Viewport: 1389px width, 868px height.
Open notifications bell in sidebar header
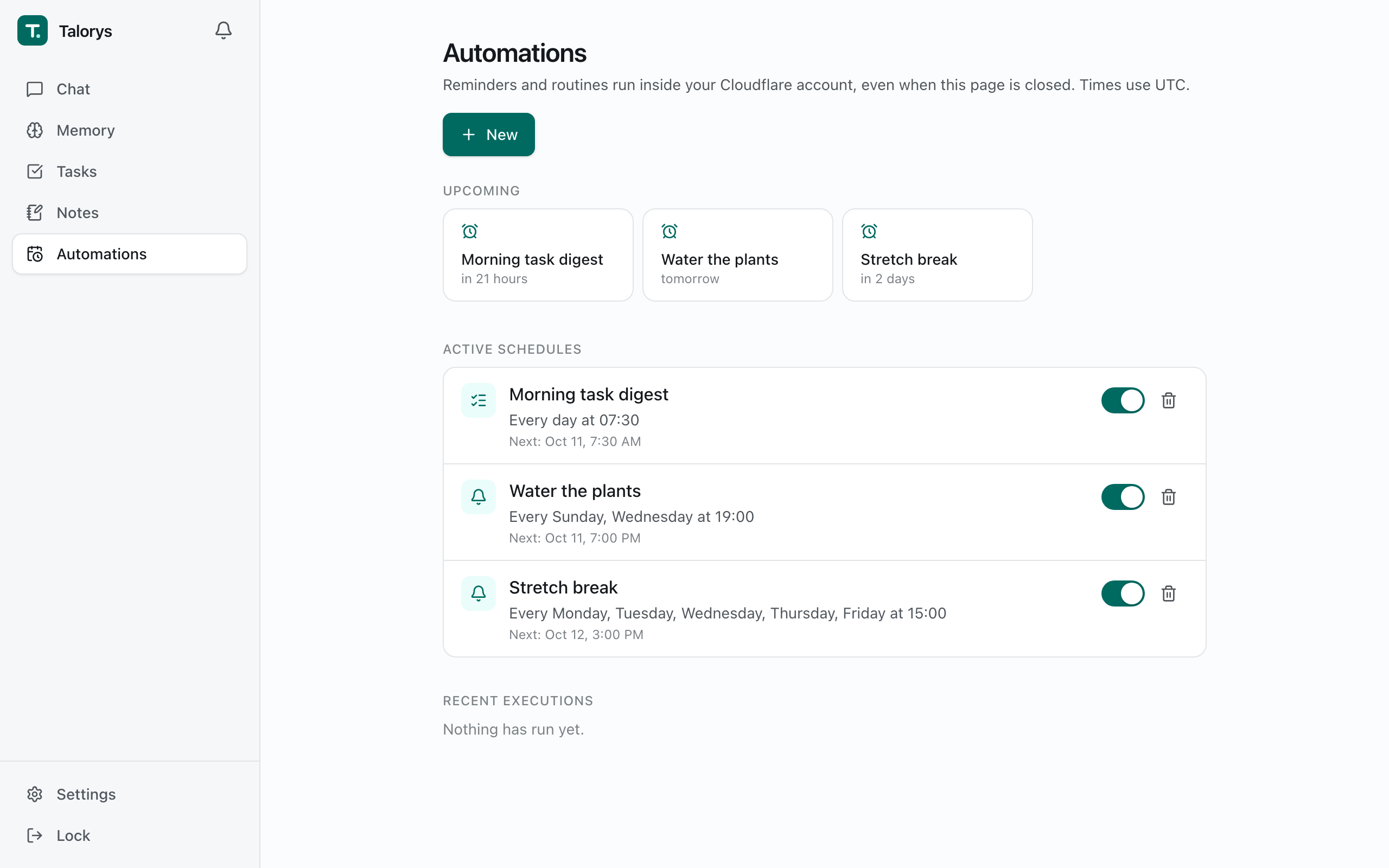point(224,30)
